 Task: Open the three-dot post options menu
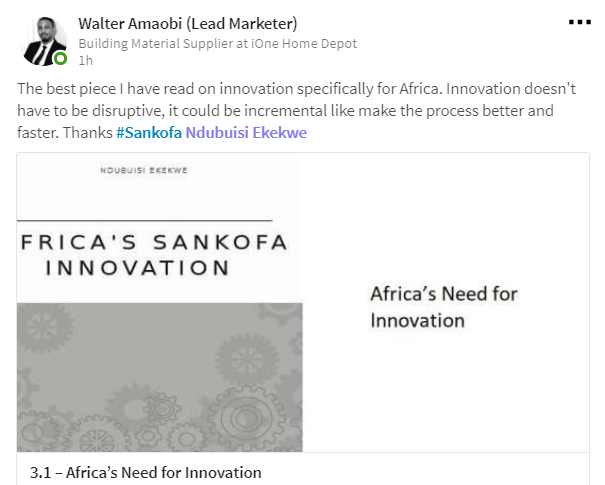(579, 22)
